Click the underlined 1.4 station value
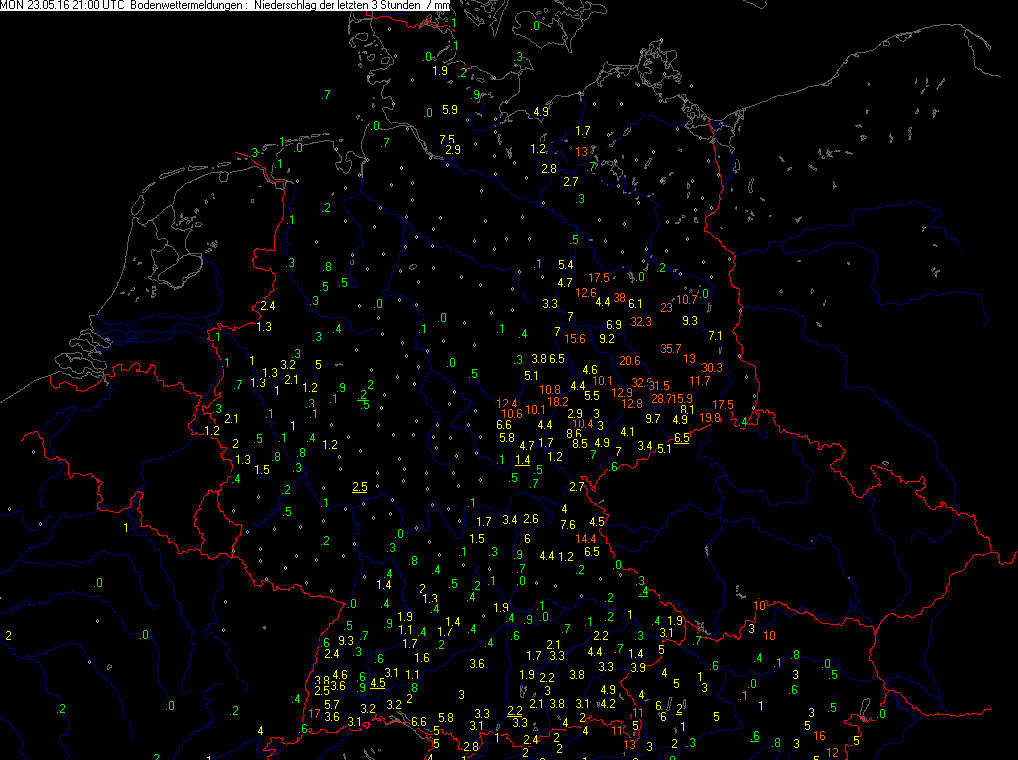 pyautogui.click(x=522, y=460)
